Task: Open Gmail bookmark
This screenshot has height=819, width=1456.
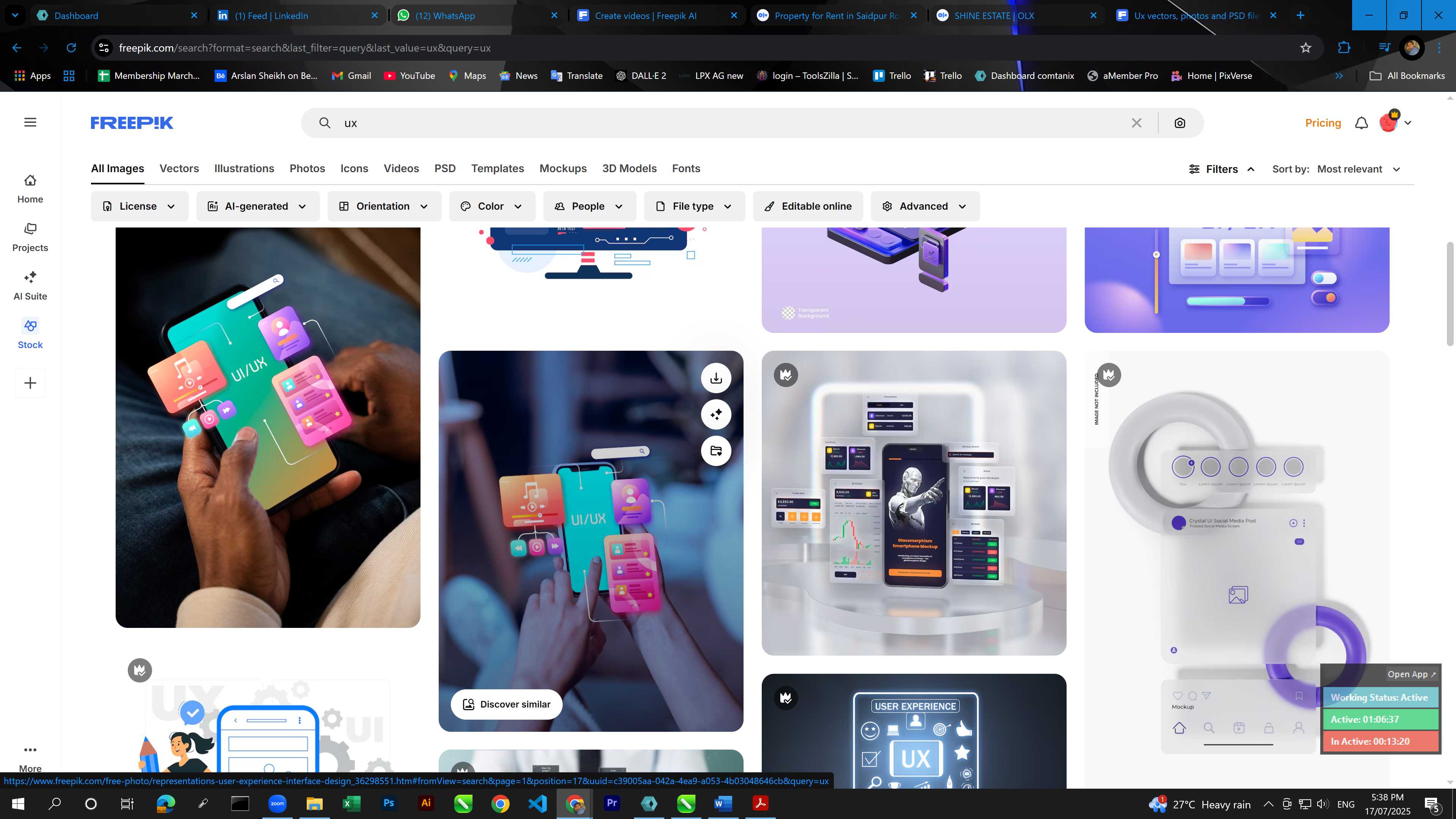Action: 351,76
